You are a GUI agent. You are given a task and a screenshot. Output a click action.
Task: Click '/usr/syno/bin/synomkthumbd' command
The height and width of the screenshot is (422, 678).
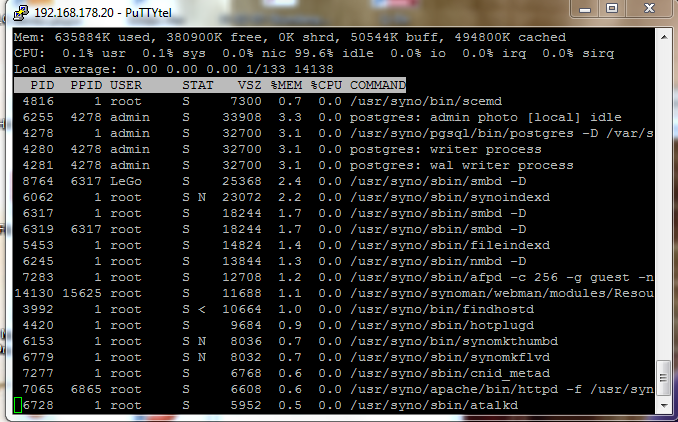pyautogui.click(x=454, y=341)
